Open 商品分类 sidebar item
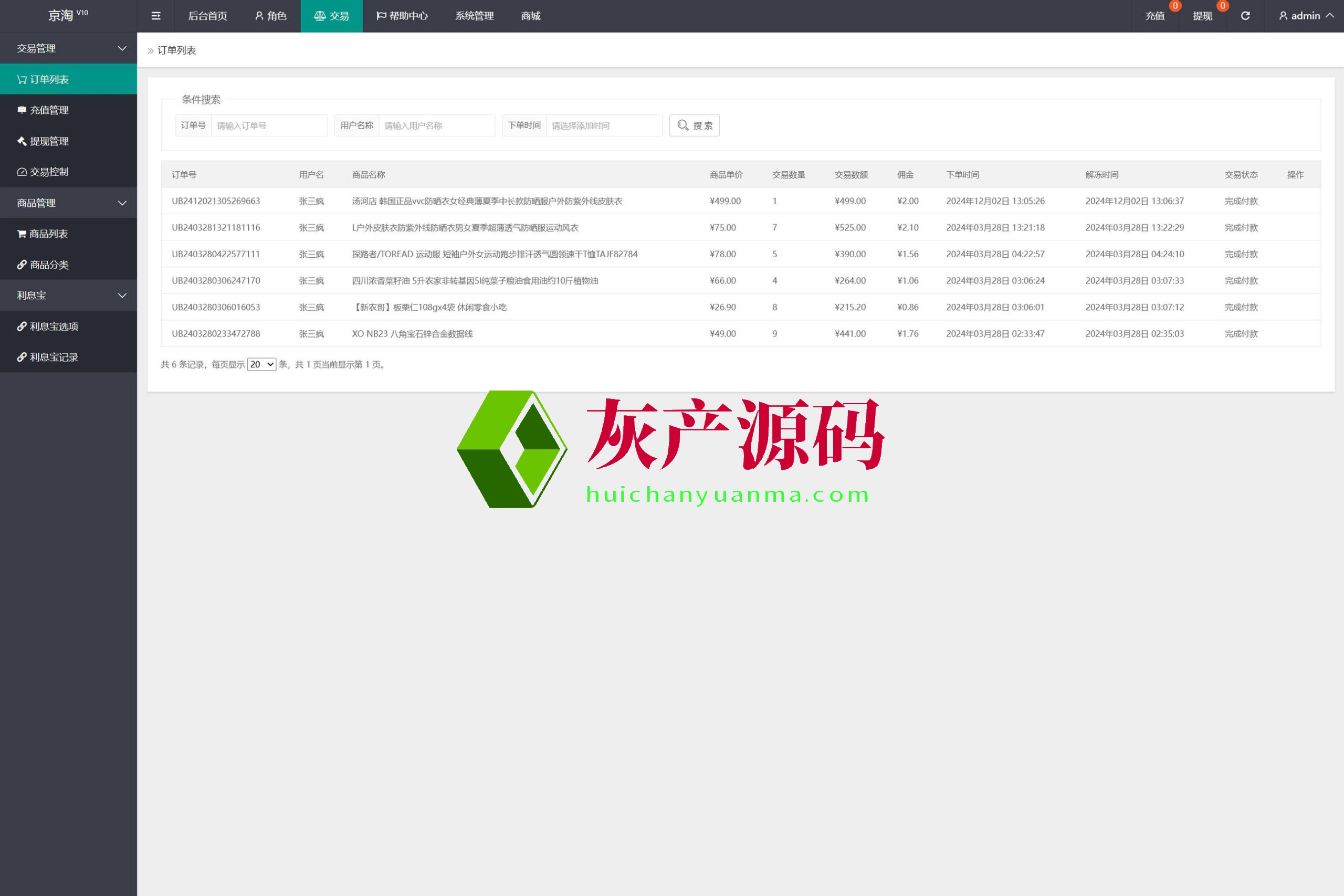Image resolution: width=1344 pixels, height=896 pixels. 49,265
